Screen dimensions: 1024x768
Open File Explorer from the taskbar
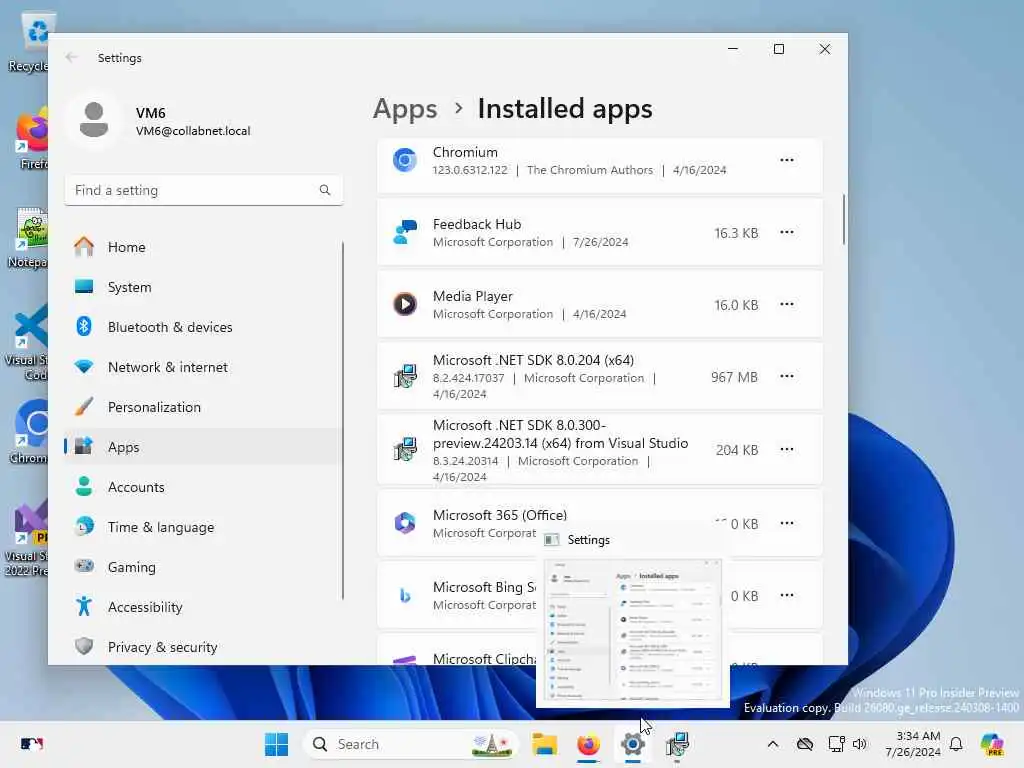coord(544,744)
